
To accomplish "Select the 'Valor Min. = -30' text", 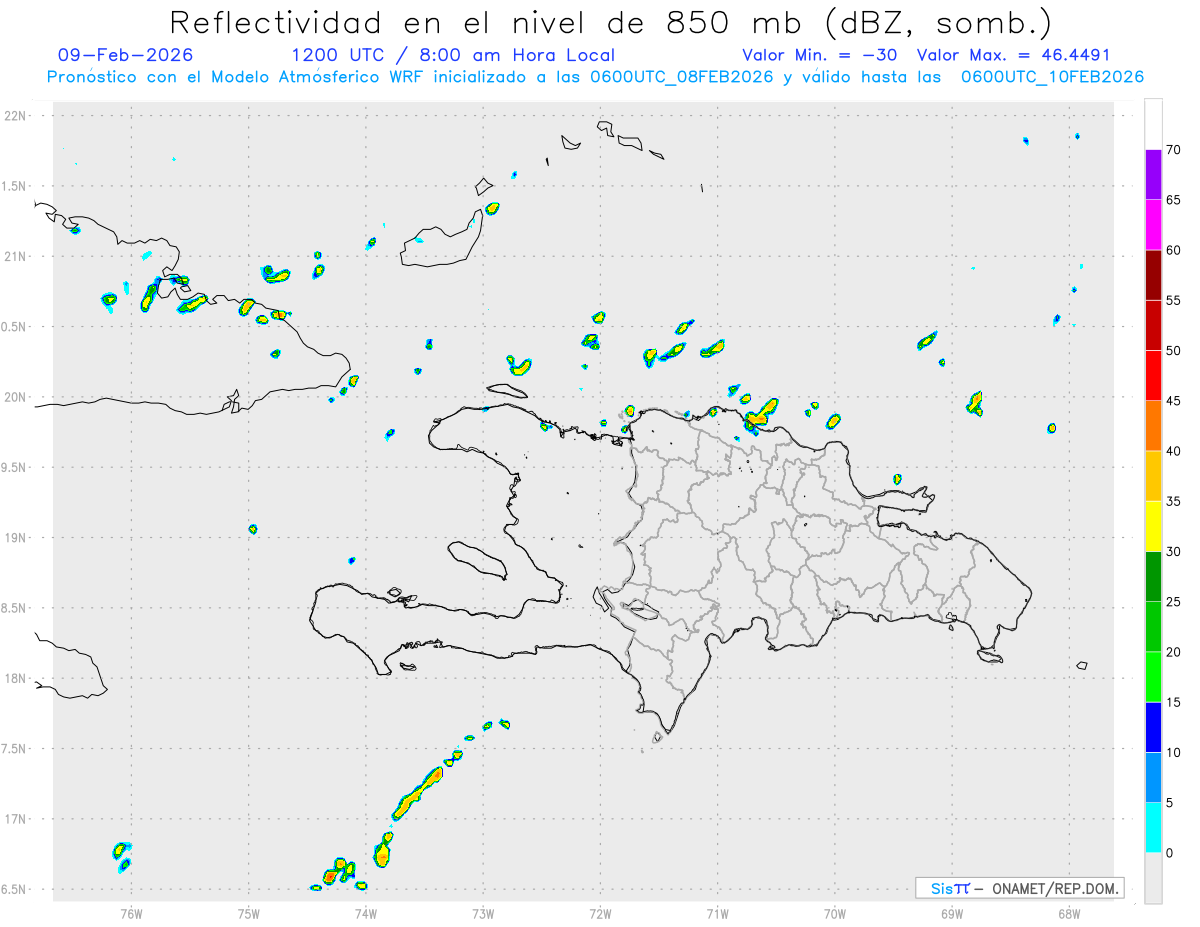I will 822,55.
